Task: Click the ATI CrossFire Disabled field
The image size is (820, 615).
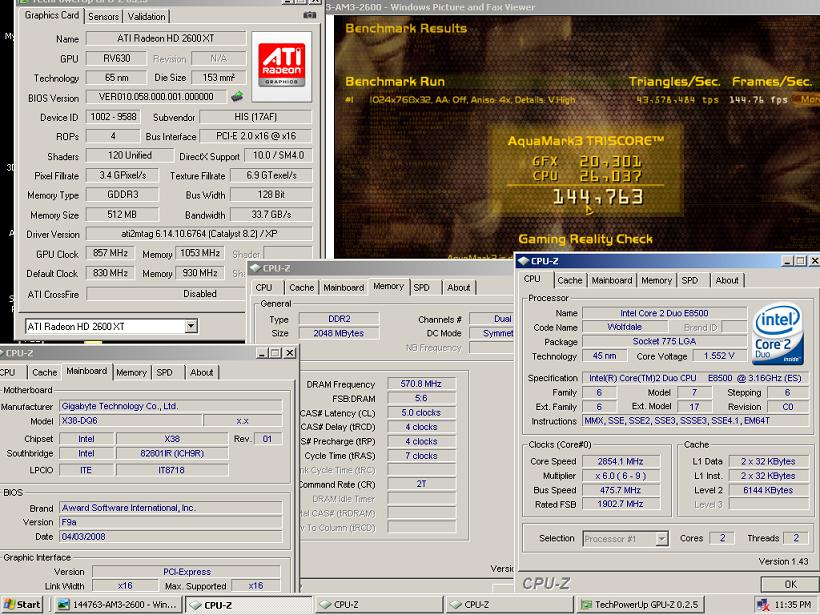Action: (x=199, y=294)
